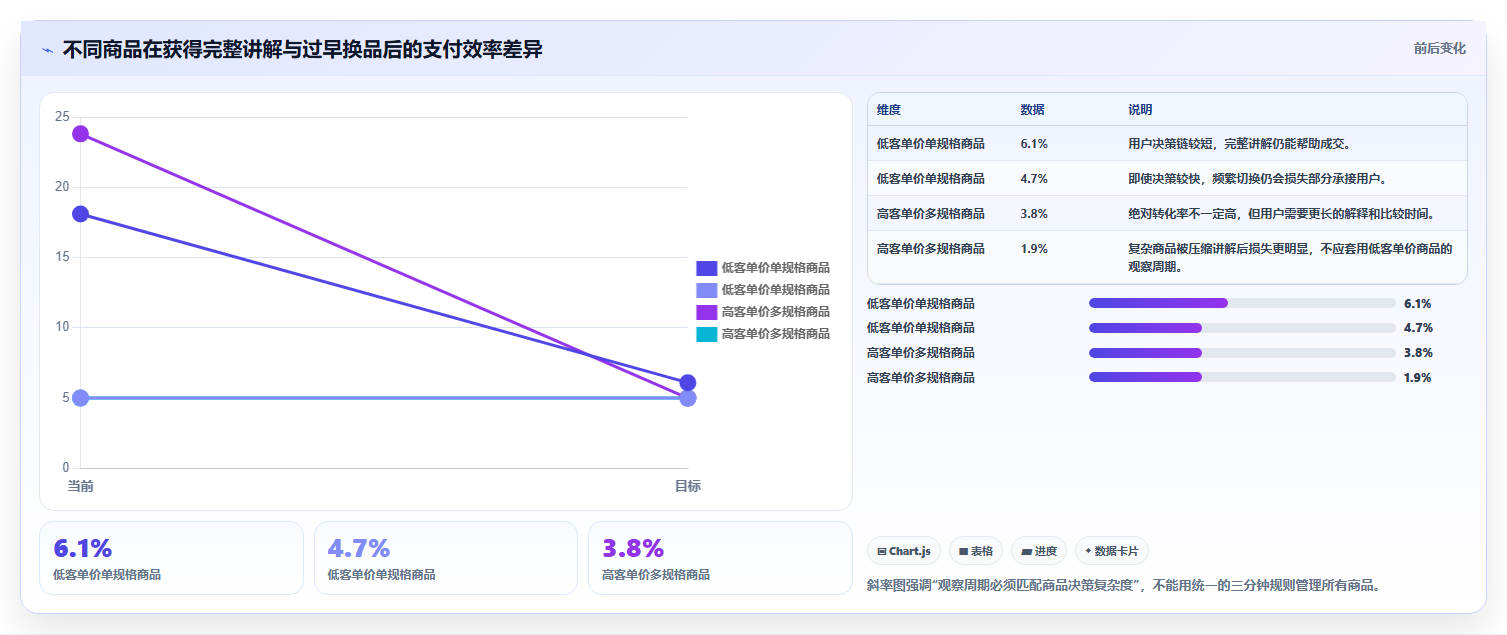
Task: Click the 数据卡片 tag
Action: 1112,551
